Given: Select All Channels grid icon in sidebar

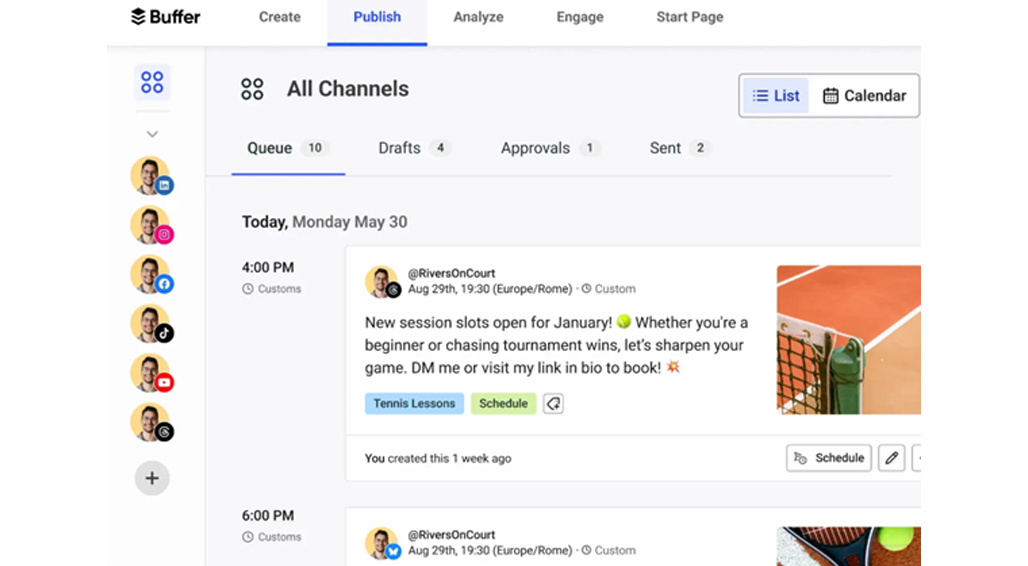Looking at the screenshot, I should coord(152,83).
